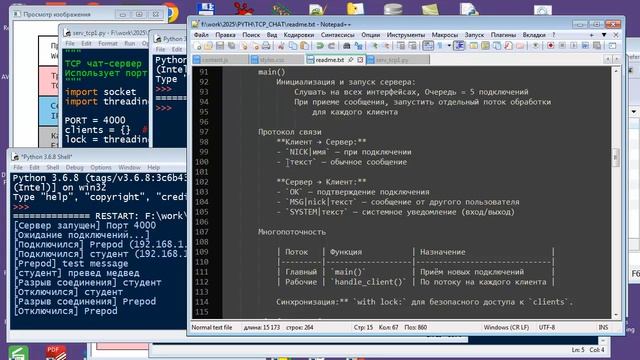Click the scroll-up arrow of Notepad++ editor
This screenshot has width=640, height=360.
click(x=616, y=71)
